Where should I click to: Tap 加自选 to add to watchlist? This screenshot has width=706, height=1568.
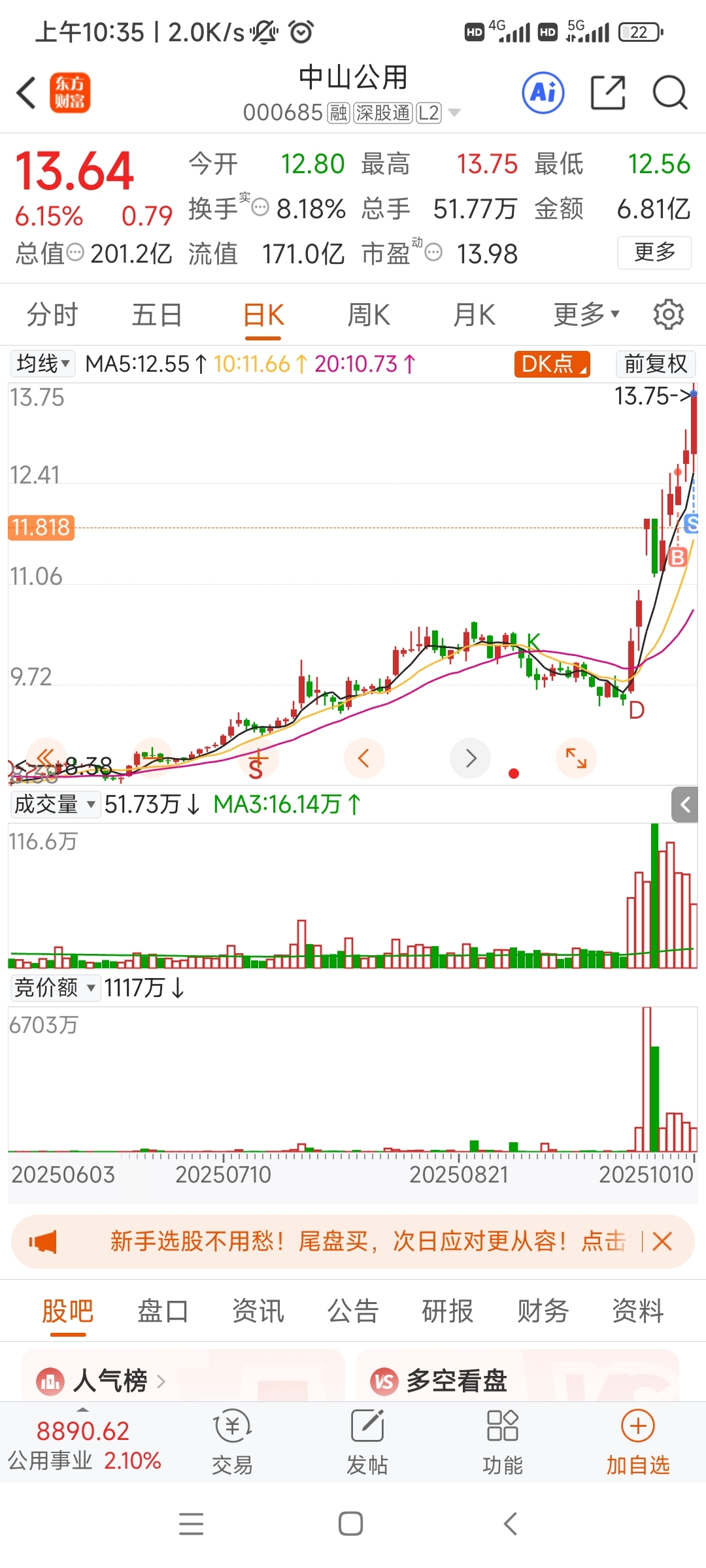coord(638,1443)
